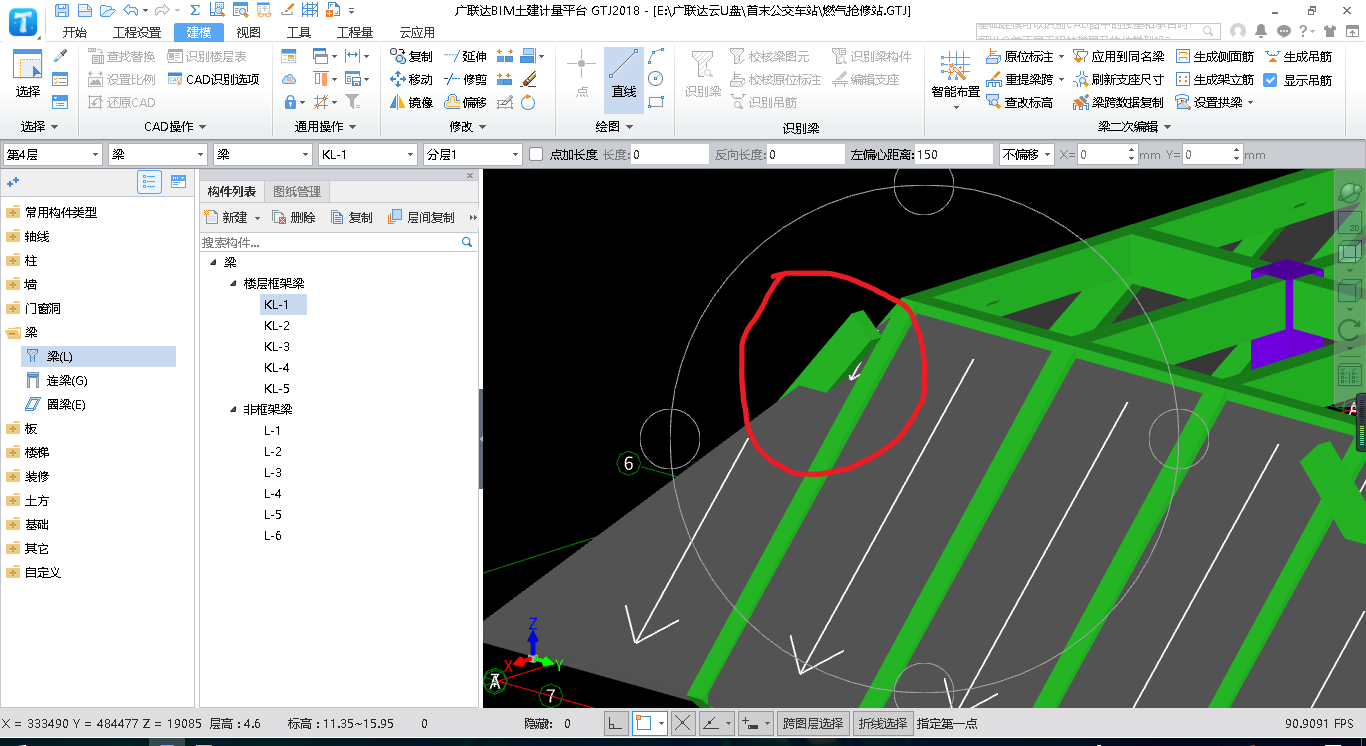This screenshot has width=1366, height=746.
Task: Click the 延伸 (Extend) tool
Action: point(466,56)
